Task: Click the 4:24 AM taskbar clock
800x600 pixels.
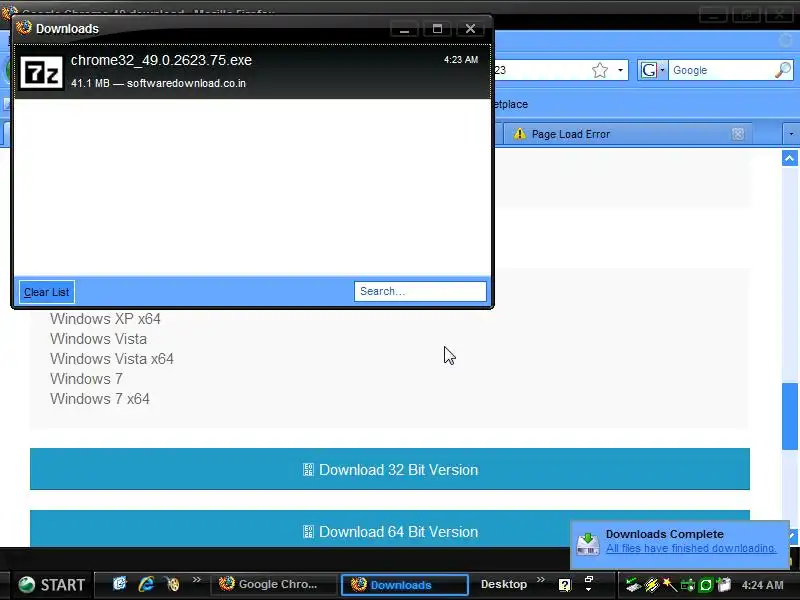Action: coord(762,585)
